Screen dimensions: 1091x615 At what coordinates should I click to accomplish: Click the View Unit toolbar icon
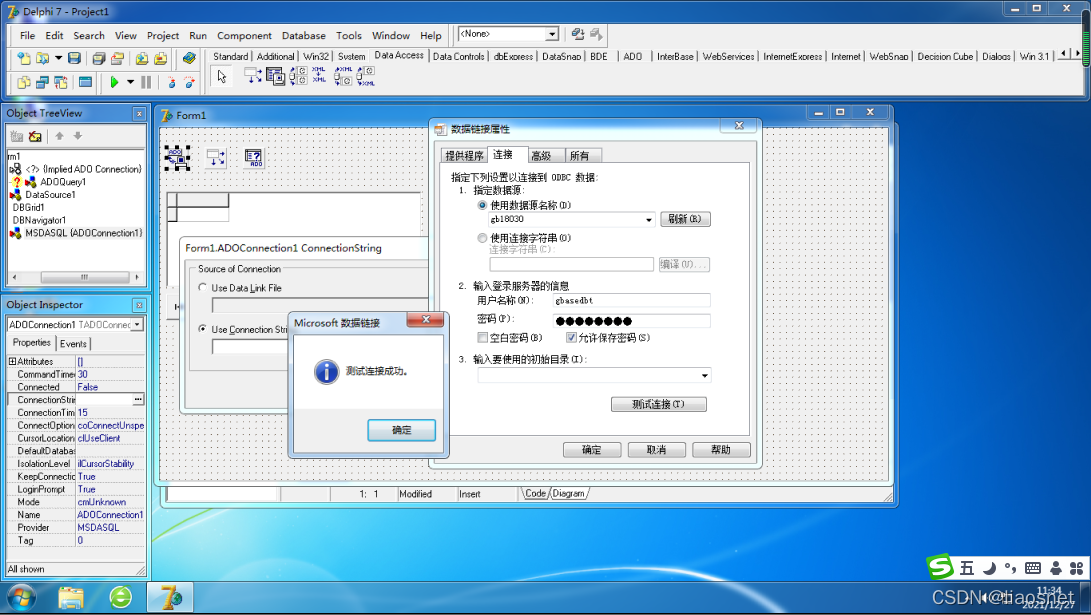point(24,82)
